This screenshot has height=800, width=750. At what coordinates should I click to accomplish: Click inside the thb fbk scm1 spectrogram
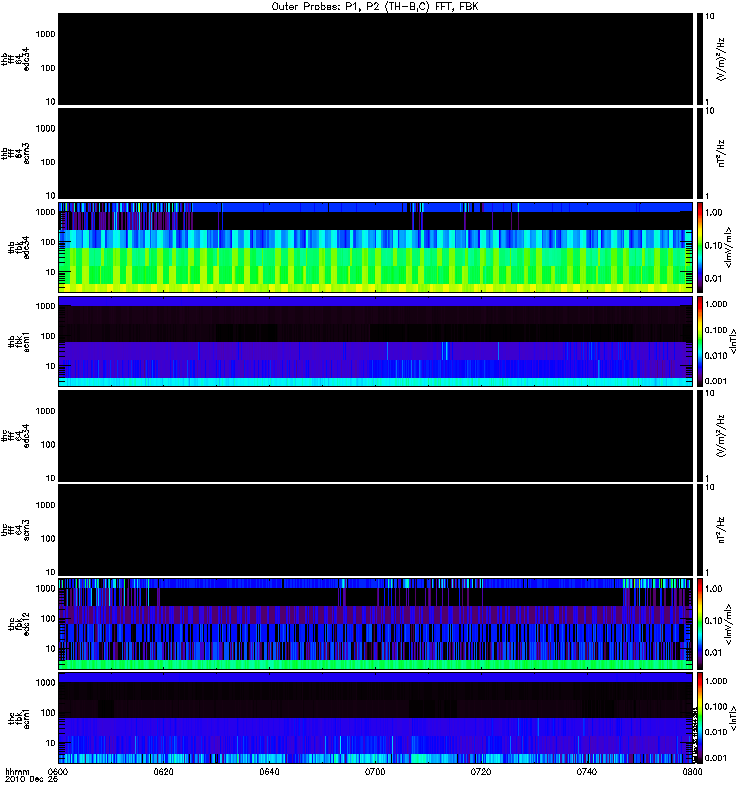pyautogui.click(x=375, y=341)
